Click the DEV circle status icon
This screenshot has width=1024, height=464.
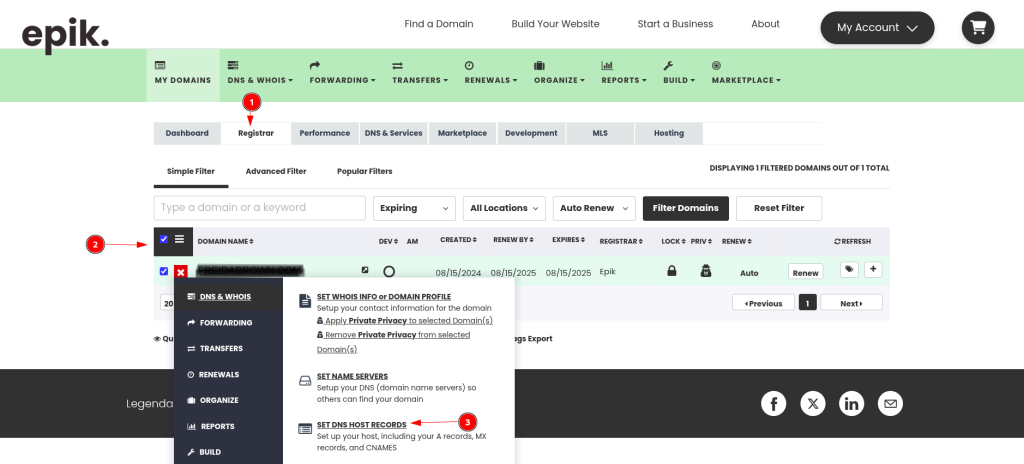[389, 271]
